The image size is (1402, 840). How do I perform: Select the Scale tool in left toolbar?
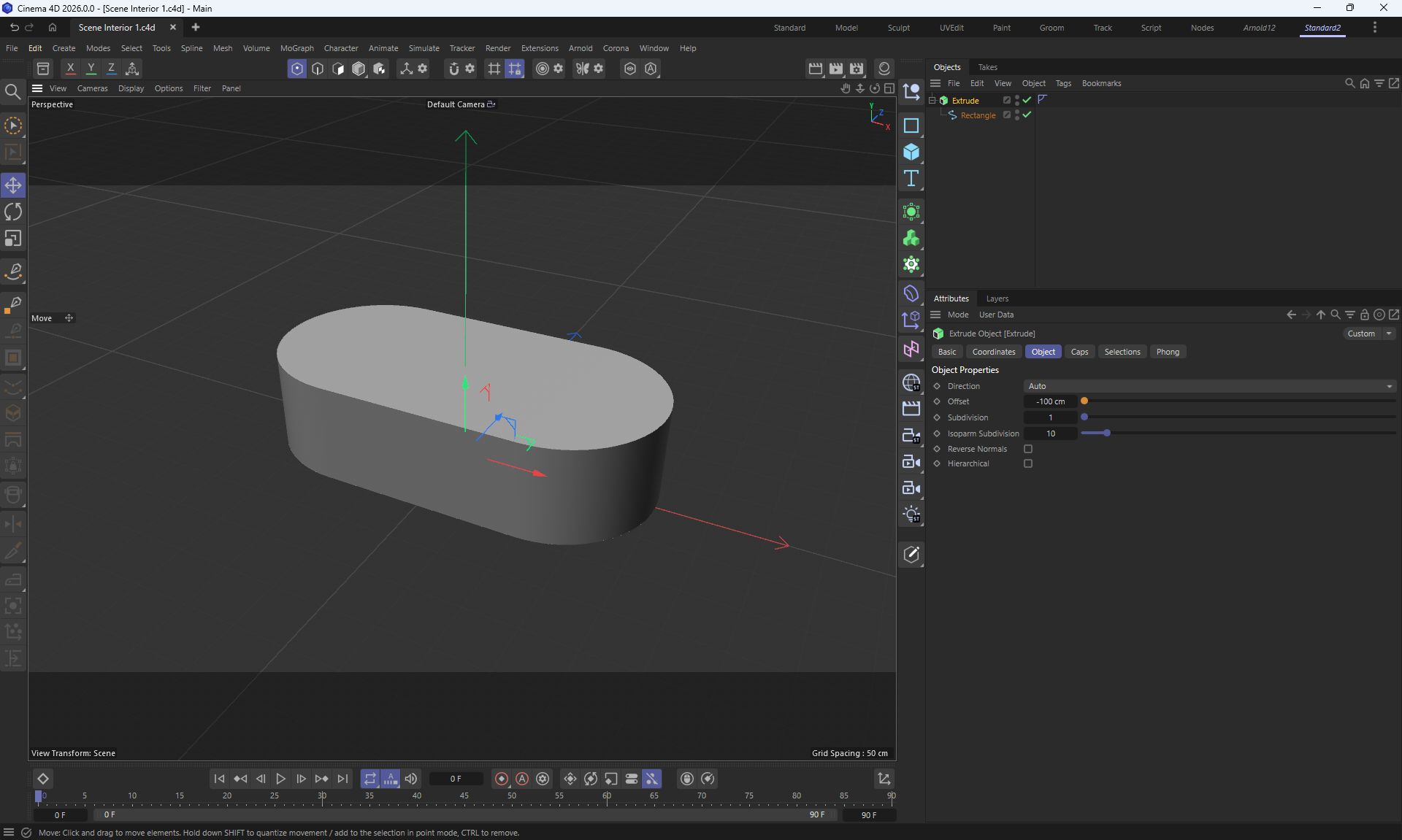point(13,239)
